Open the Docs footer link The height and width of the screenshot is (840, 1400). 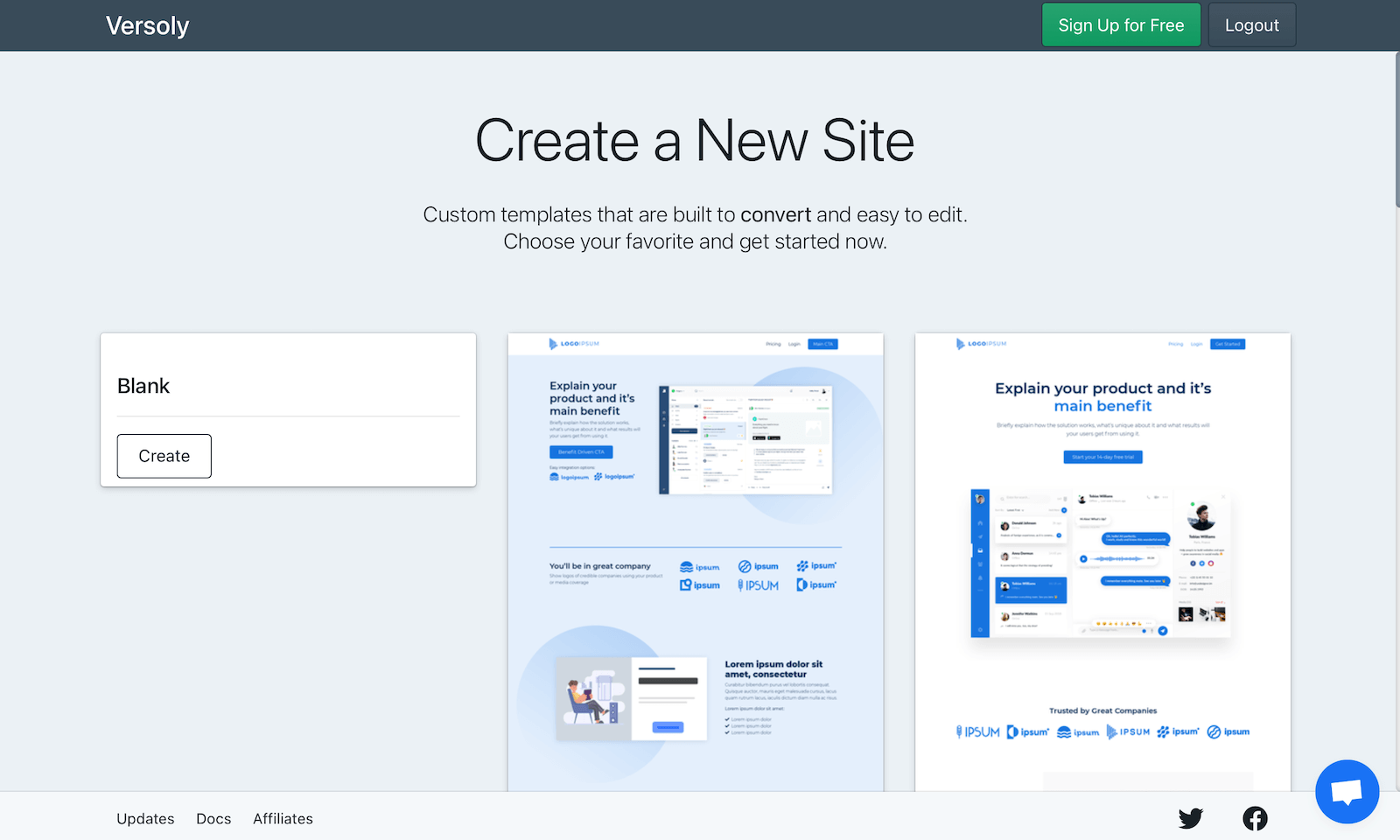click(x=213, y=819)
